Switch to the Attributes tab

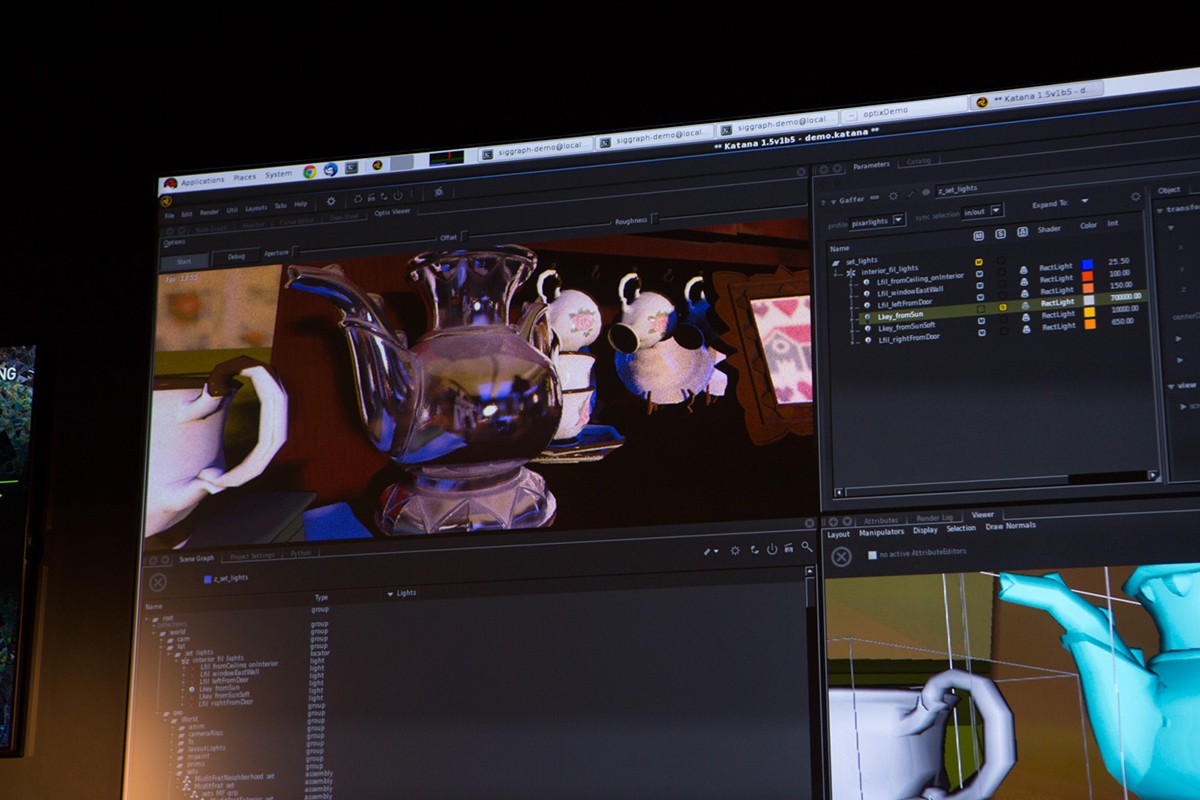point(881,521)
